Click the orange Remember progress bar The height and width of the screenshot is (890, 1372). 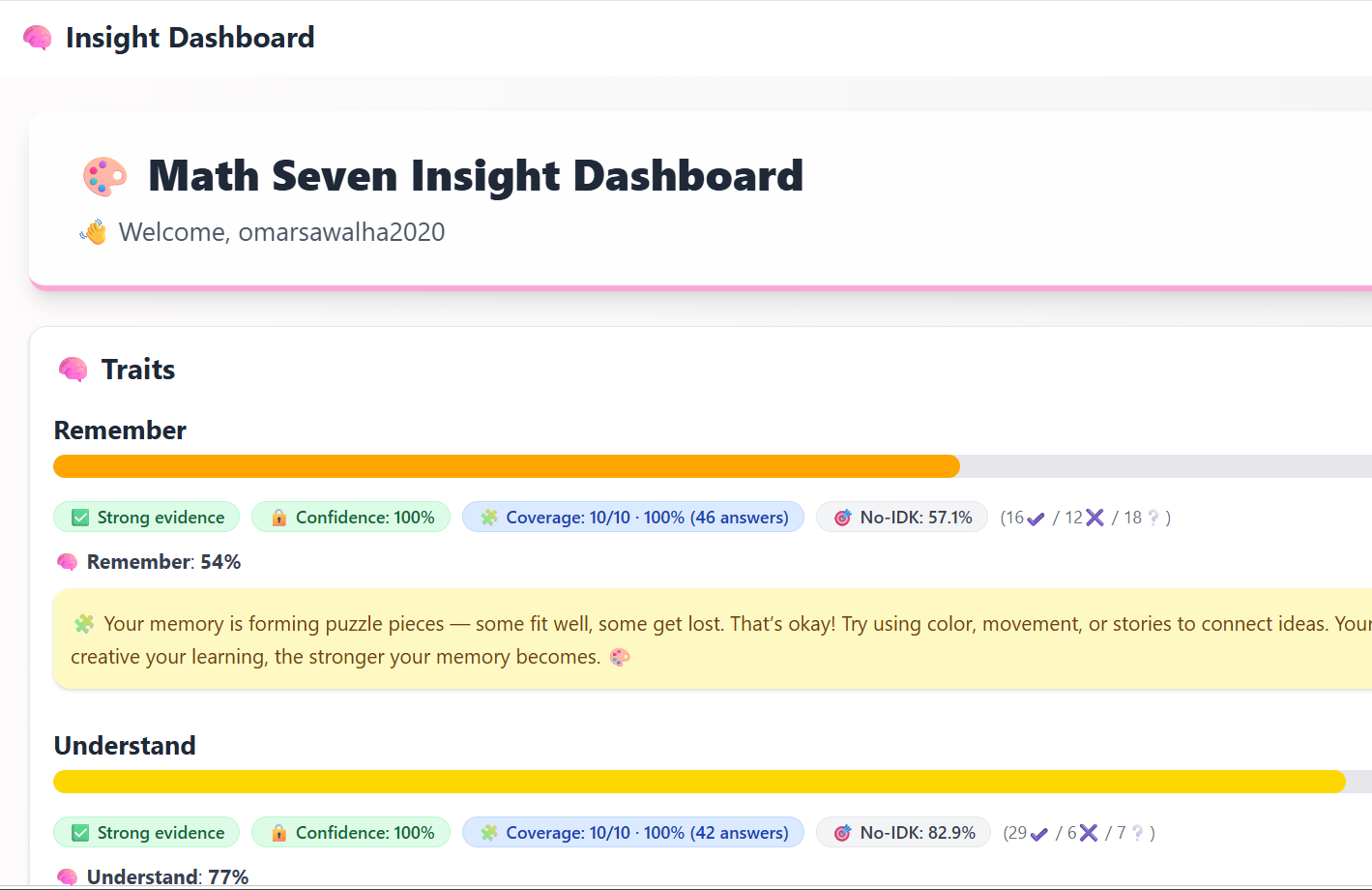pos(507,466)
